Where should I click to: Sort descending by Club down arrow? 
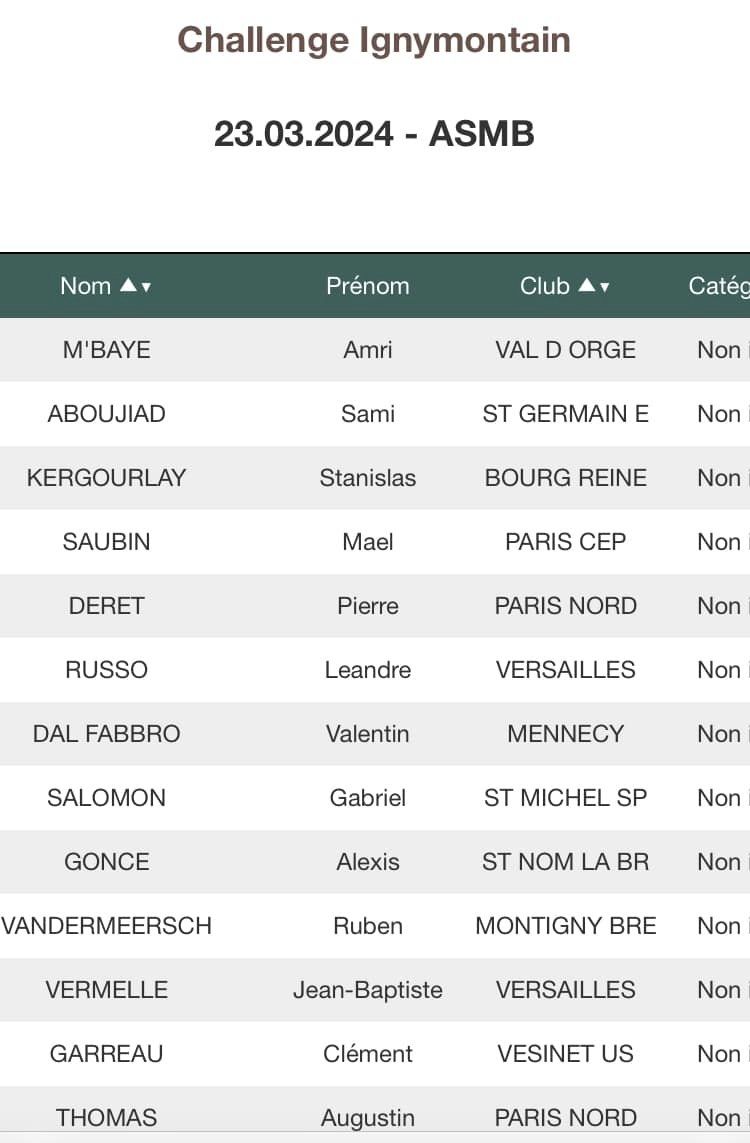click(x=604, y=287)
